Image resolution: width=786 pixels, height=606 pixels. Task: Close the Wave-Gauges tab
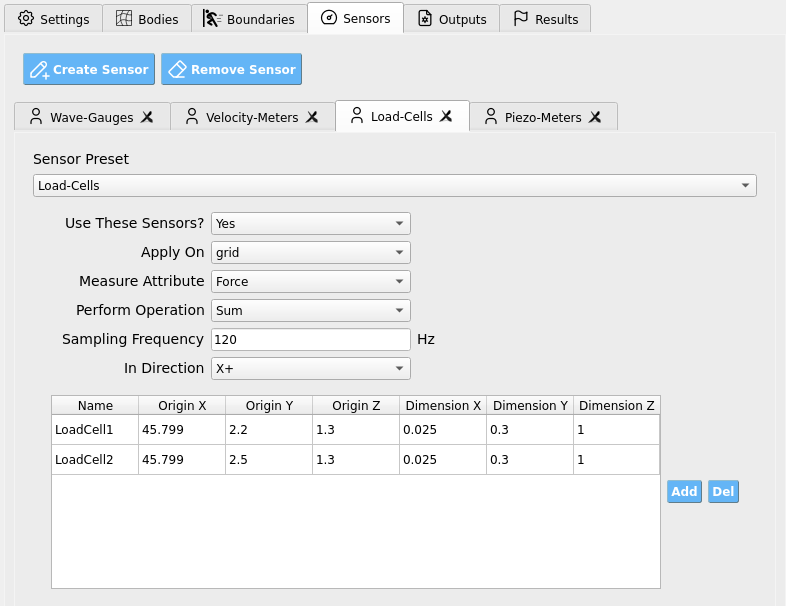[x=147, y=117]
